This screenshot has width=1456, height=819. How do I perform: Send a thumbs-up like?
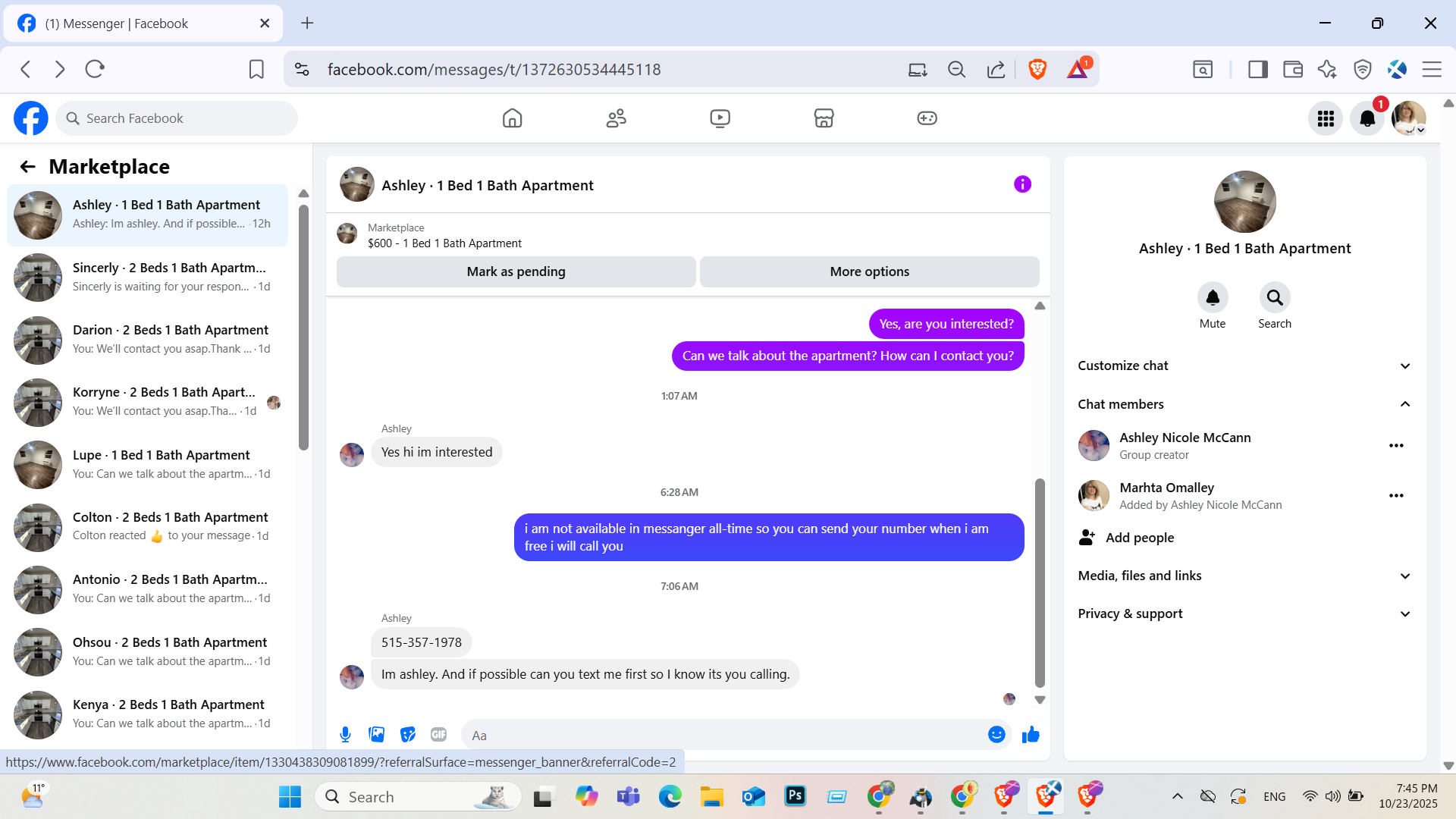pos(1031,734)
